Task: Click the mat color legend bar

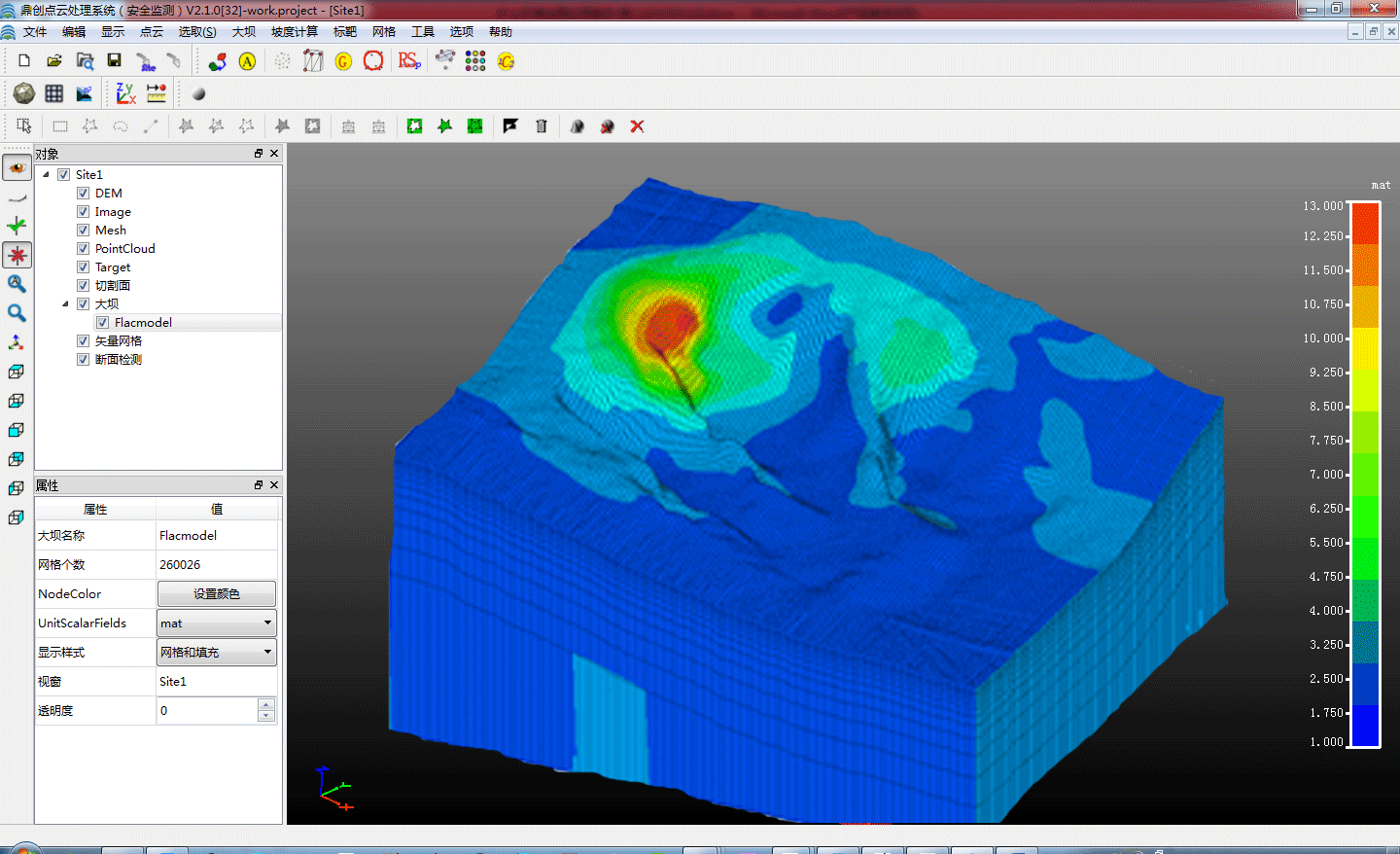Action: tap(1365, 475)
